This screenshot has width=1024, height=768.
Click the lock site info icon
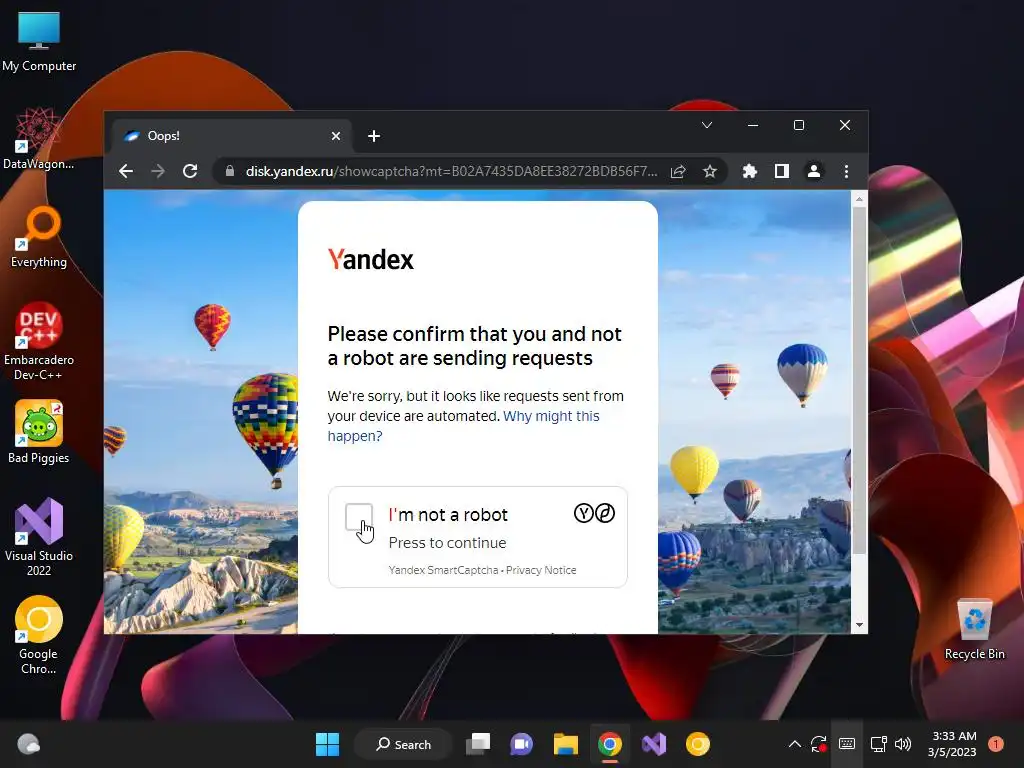click(x=229, y=171)
